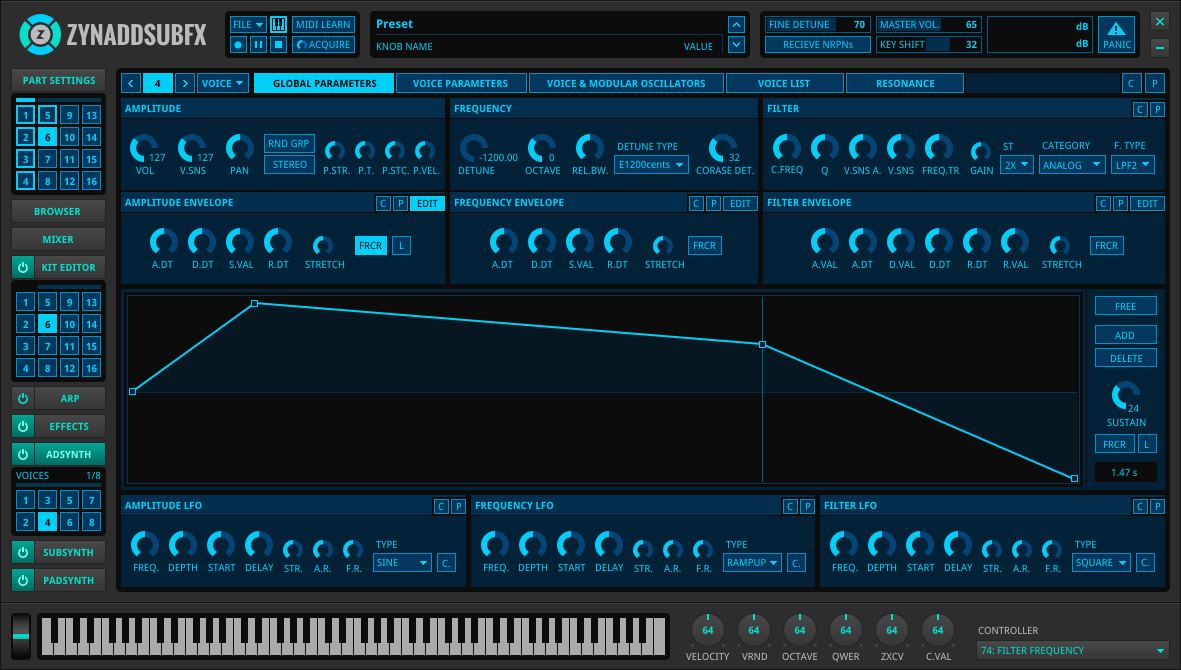Click the MIDI LEARN button

tap(323, 24)
